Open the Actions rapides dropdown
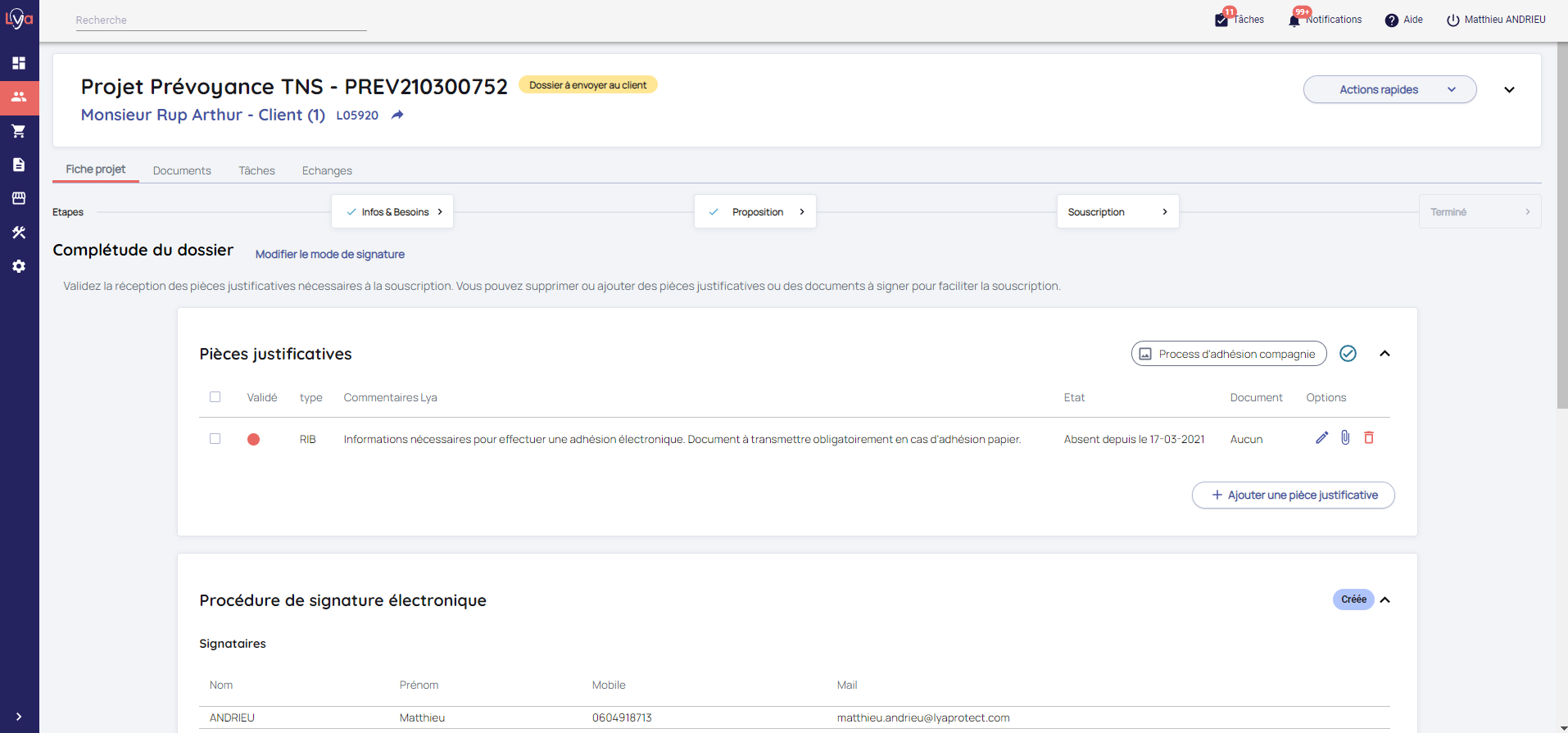The height and width of the screenshot is (733, 1568). pos(1389,90)
